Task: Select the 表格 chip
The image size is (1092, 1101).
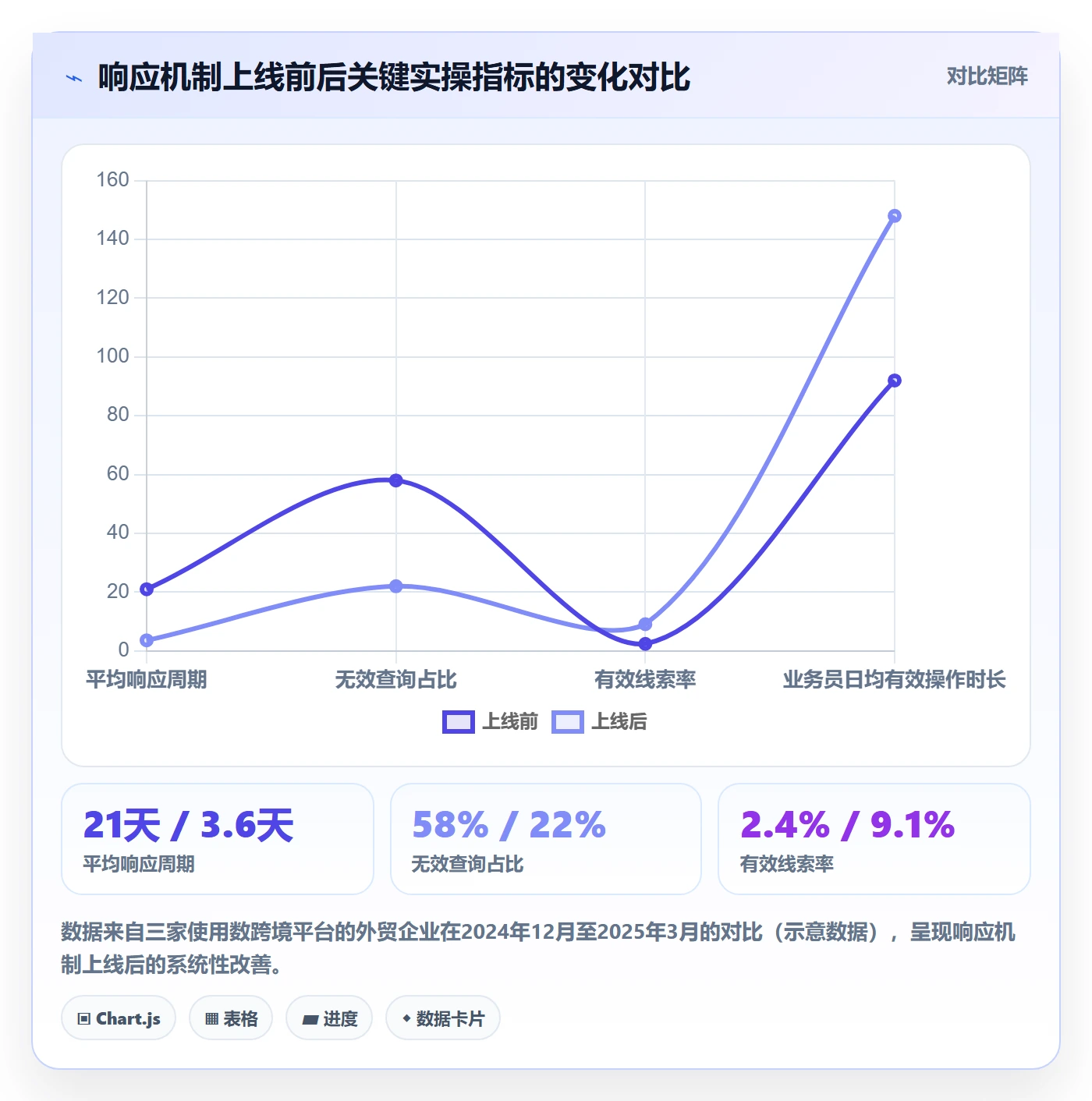Action: tap(231, 1018)
